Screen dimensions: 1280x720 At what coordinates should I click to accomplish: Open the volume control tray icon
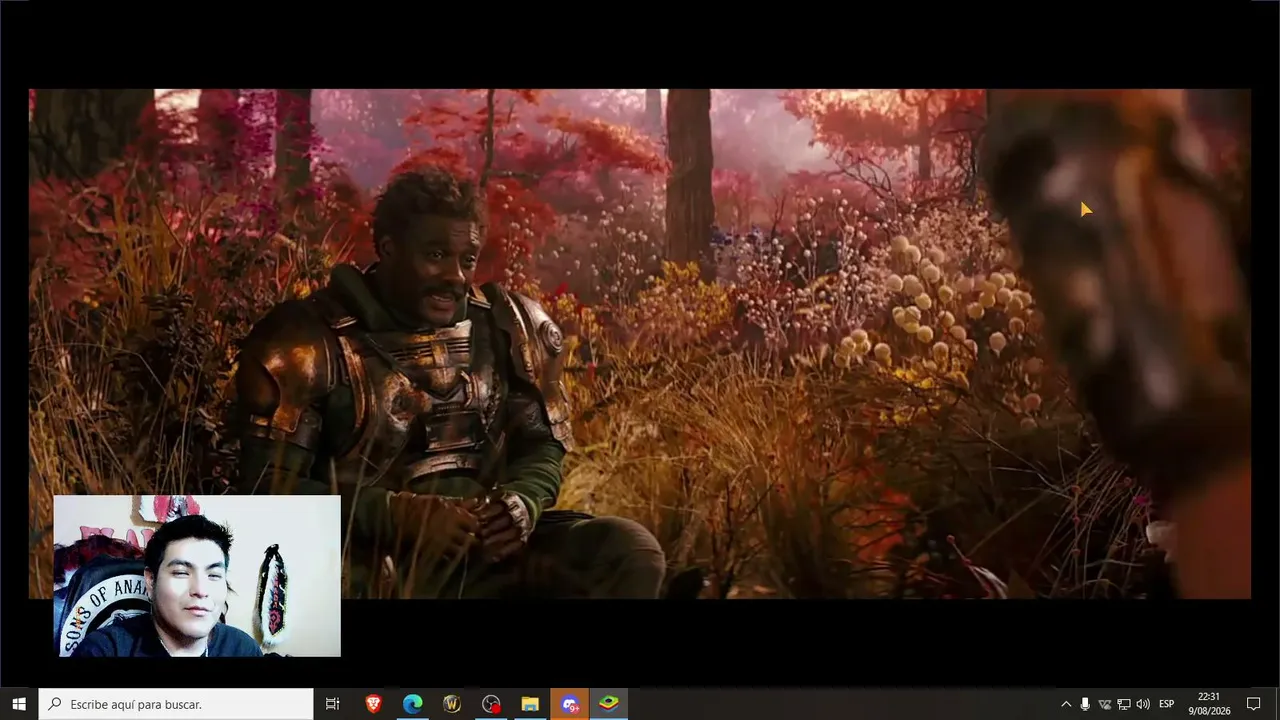click(x=1143, y=704)
